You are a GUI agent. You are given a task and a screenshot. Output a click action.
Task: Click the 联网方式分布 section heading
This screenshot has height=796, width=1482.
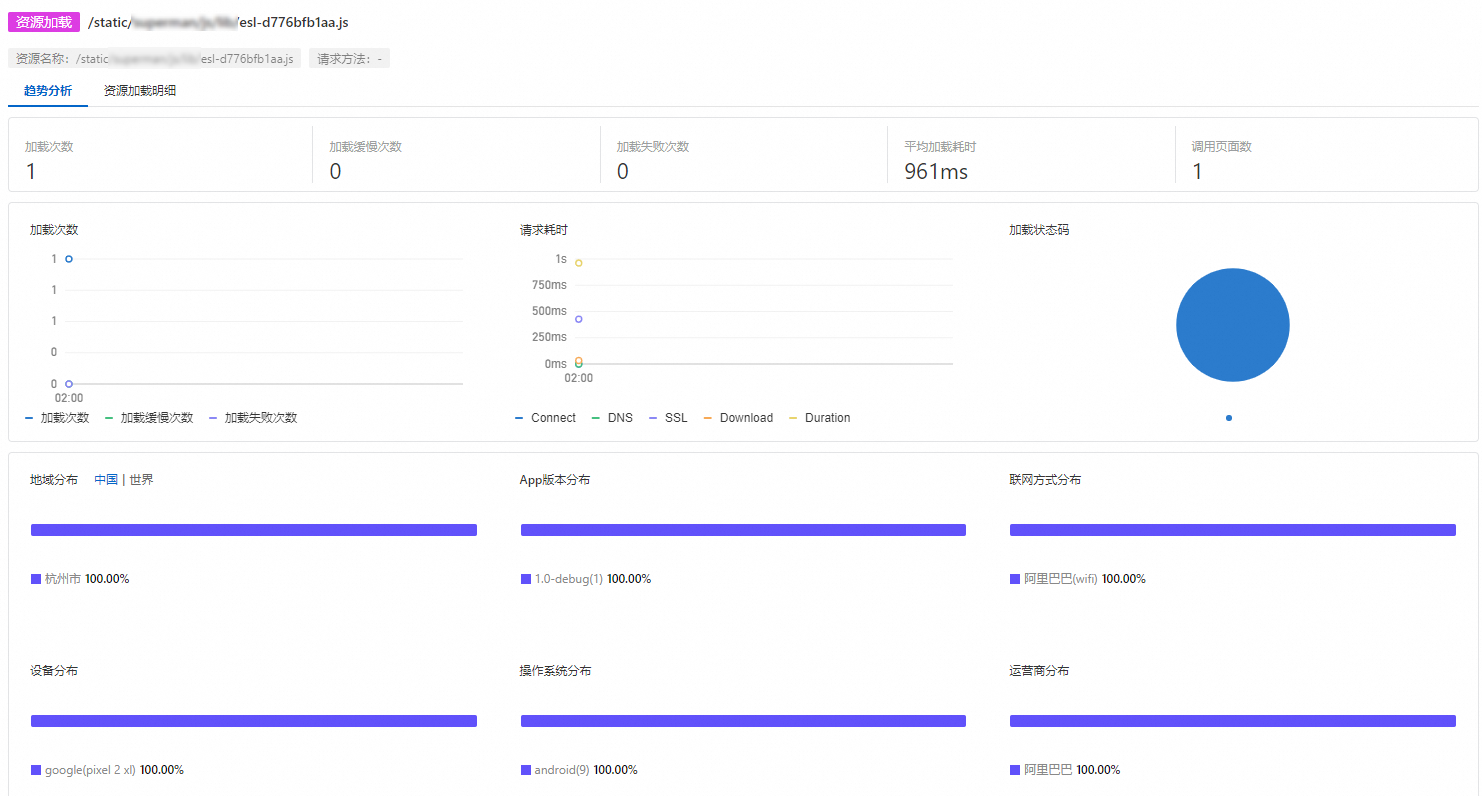coord(1045,480)
